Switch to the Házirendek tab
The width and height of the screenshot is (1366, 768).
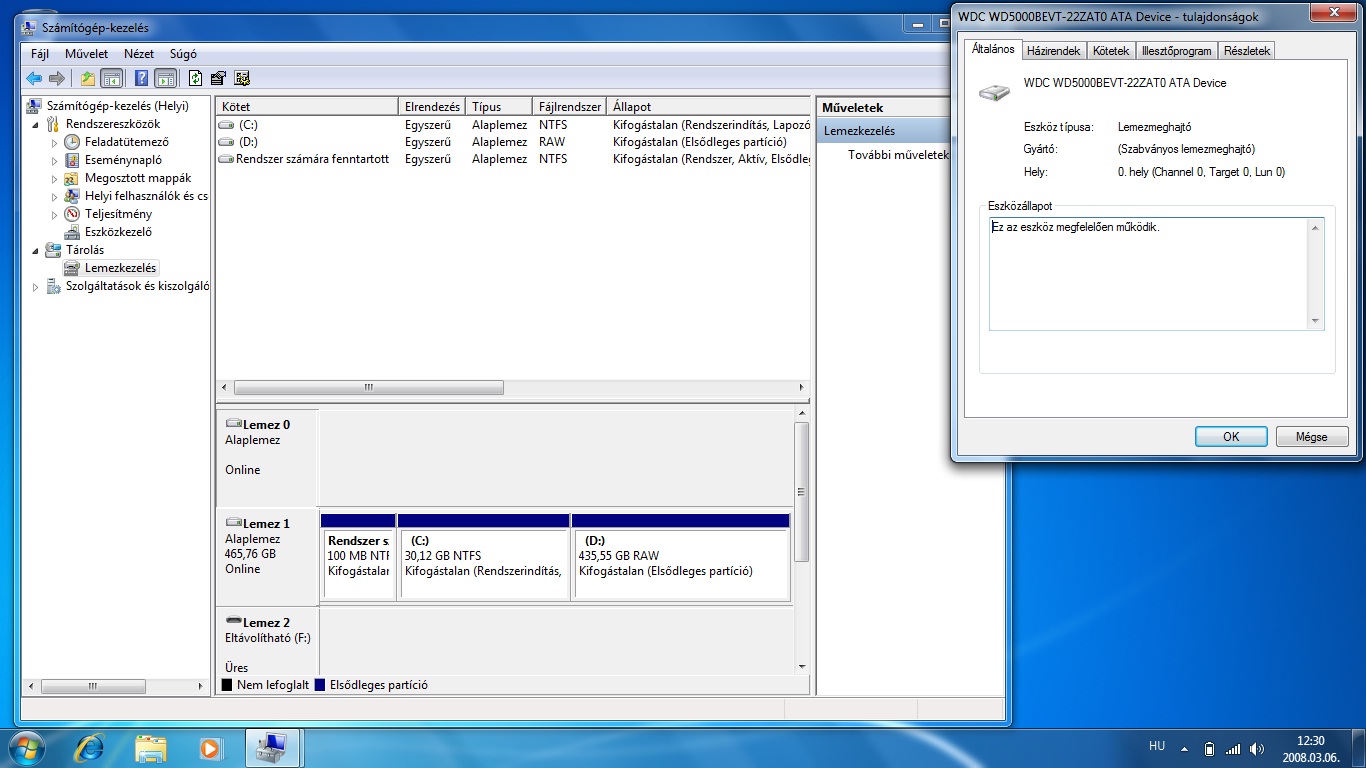click(x=1053, y=51)
